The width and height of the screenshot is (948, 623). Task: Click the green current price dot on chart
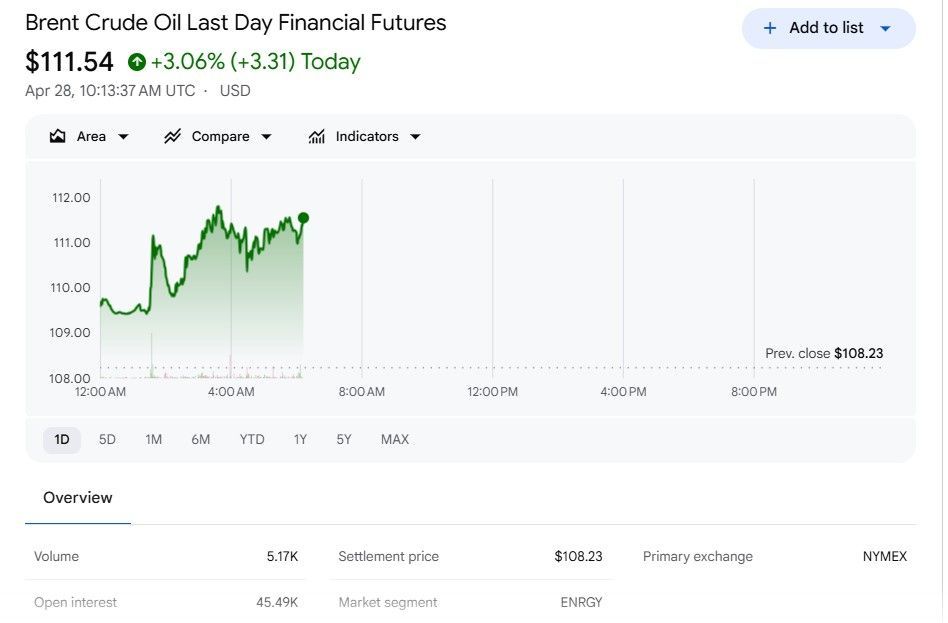[304, 218]
